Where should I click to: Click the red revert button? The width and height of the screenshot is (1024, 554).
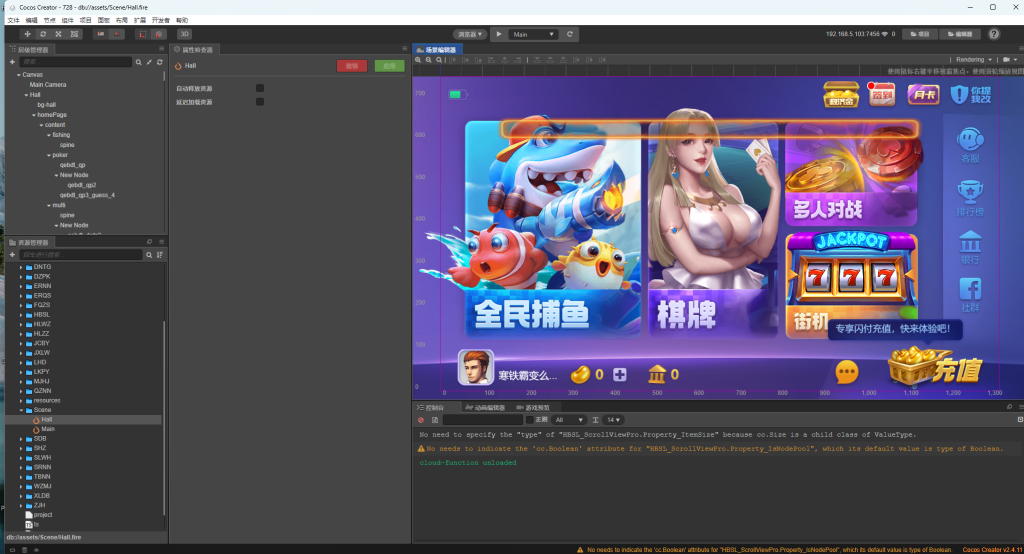click(352, 66)
